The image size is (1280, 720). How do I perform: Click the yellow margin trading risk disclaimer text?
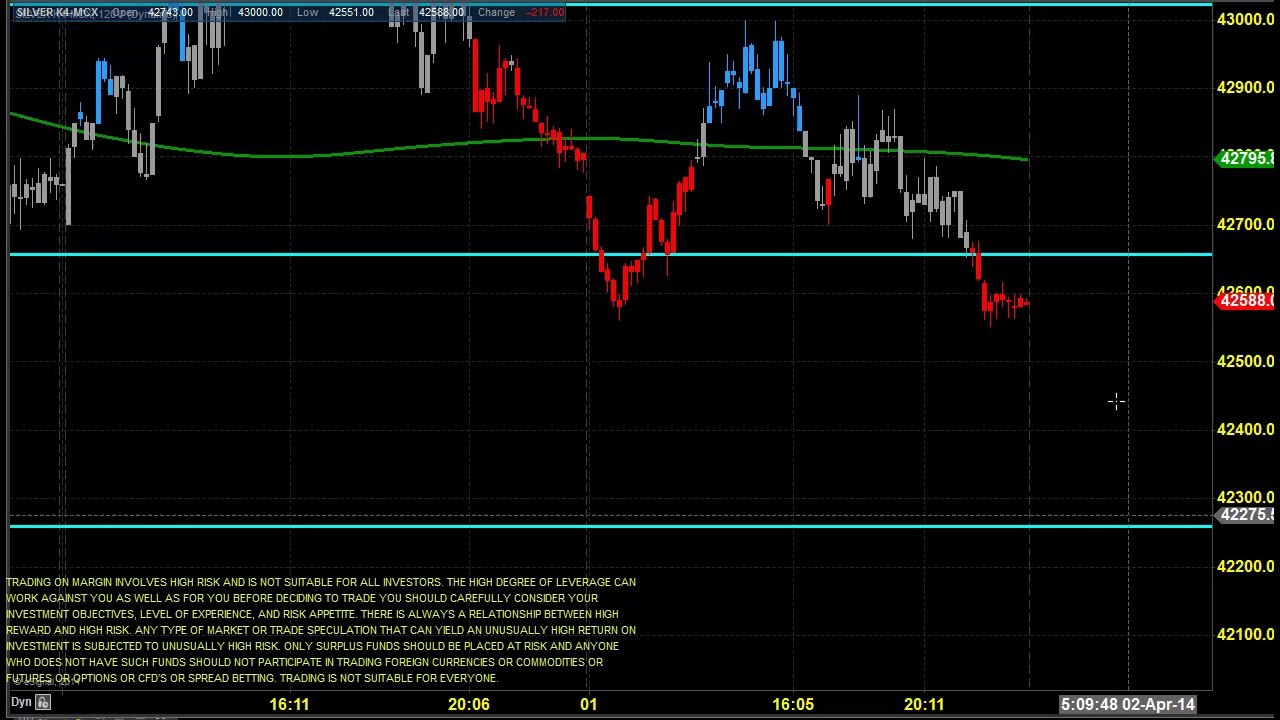pyautogui.click(x=321, y=630)
